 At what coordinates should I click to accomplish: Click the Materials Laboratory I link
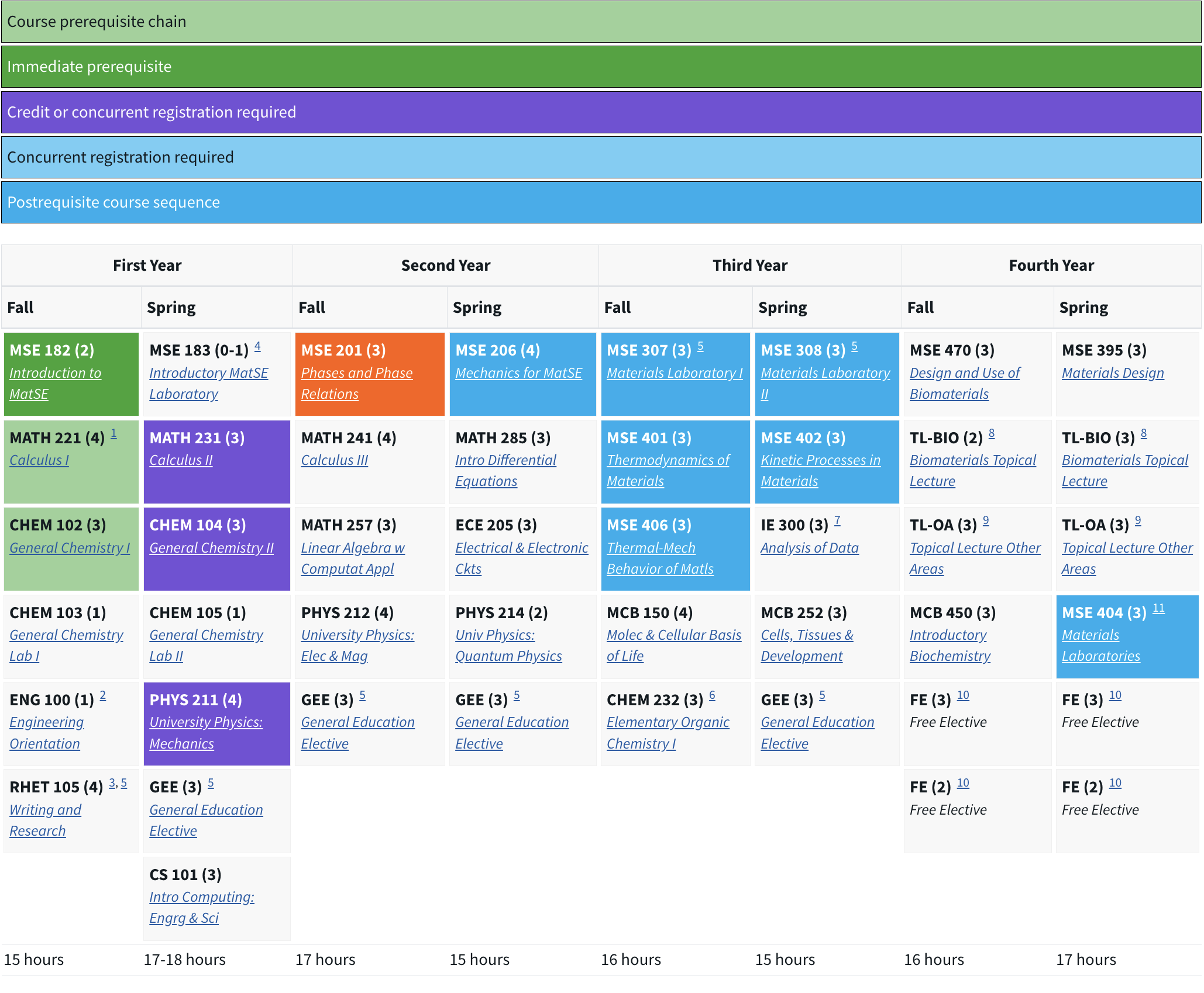coord(674,373)
